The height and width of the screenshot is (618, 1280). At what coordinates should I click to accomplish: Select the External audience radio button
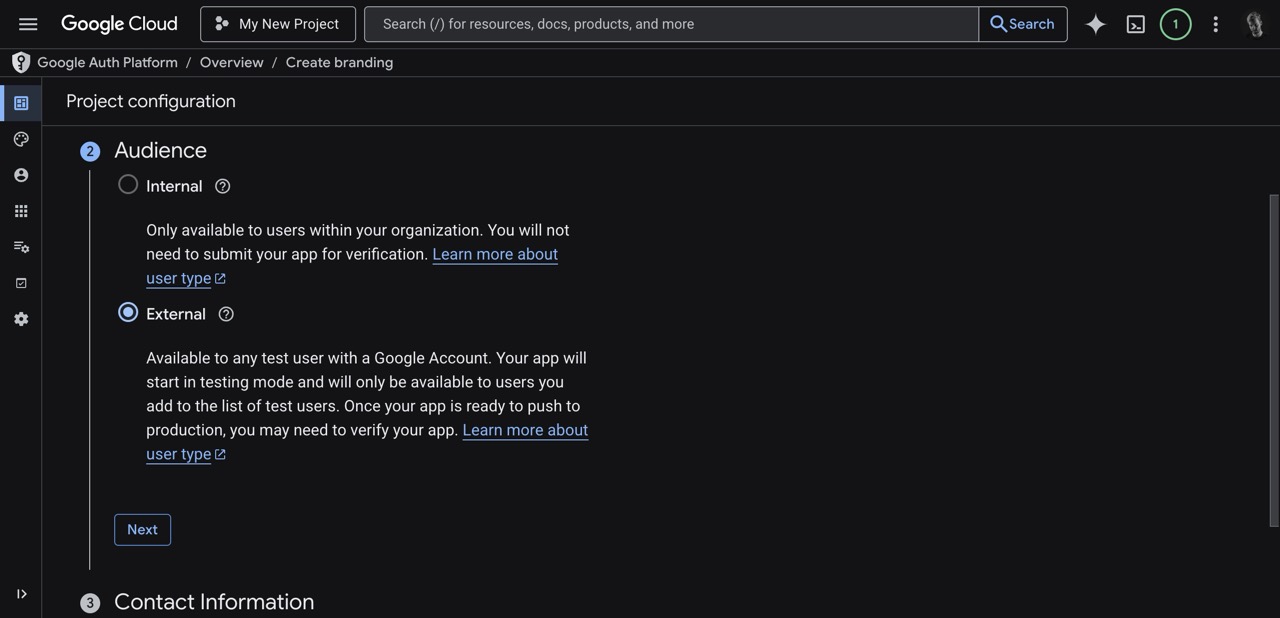[128, 313]
